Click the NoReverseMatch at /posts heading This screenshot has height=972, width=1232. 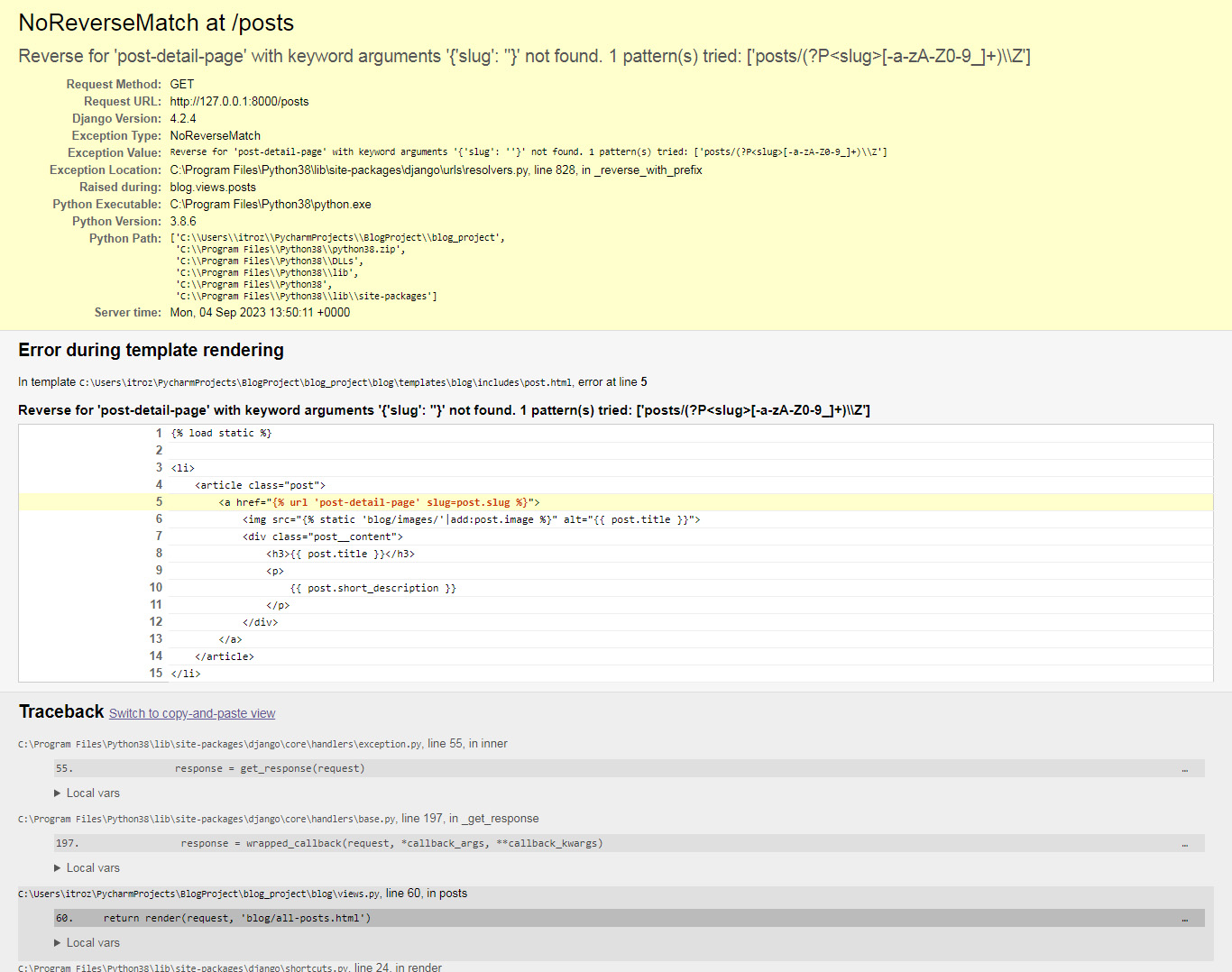click(156, 23)
